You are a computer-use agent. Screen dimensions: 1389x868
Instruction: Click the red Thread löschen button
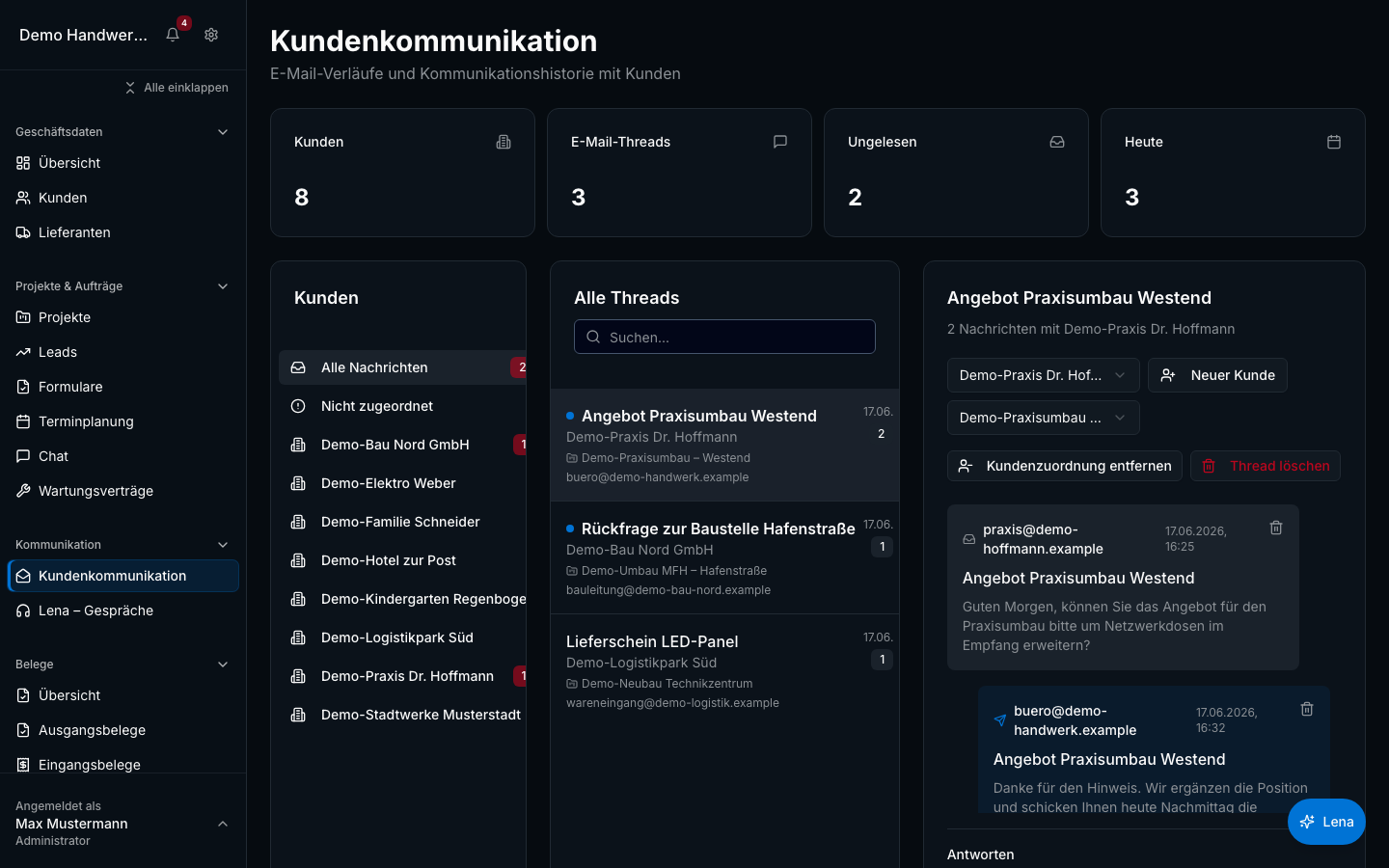coord(1266,466)
